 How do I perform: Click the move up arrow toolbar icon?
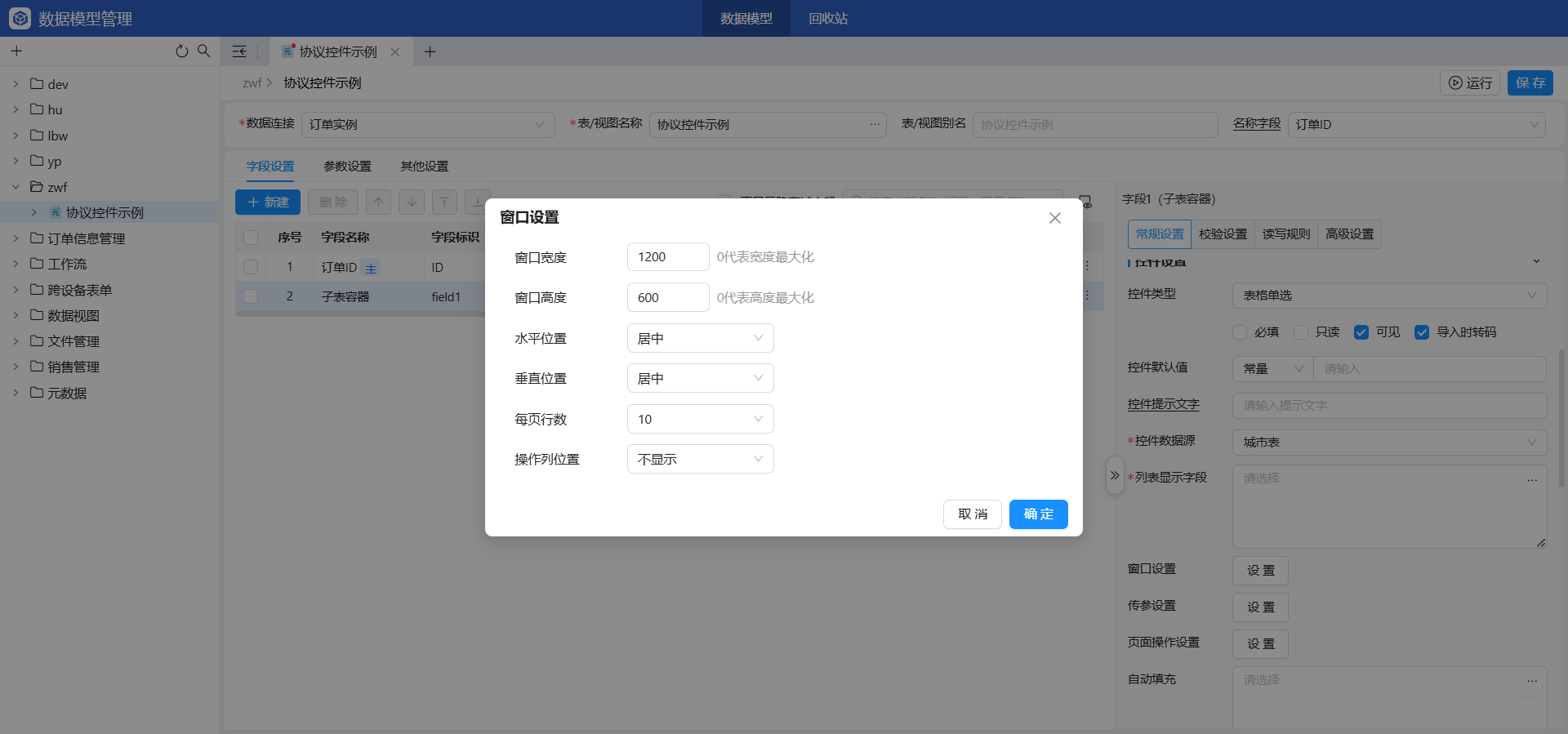point(378,202)
